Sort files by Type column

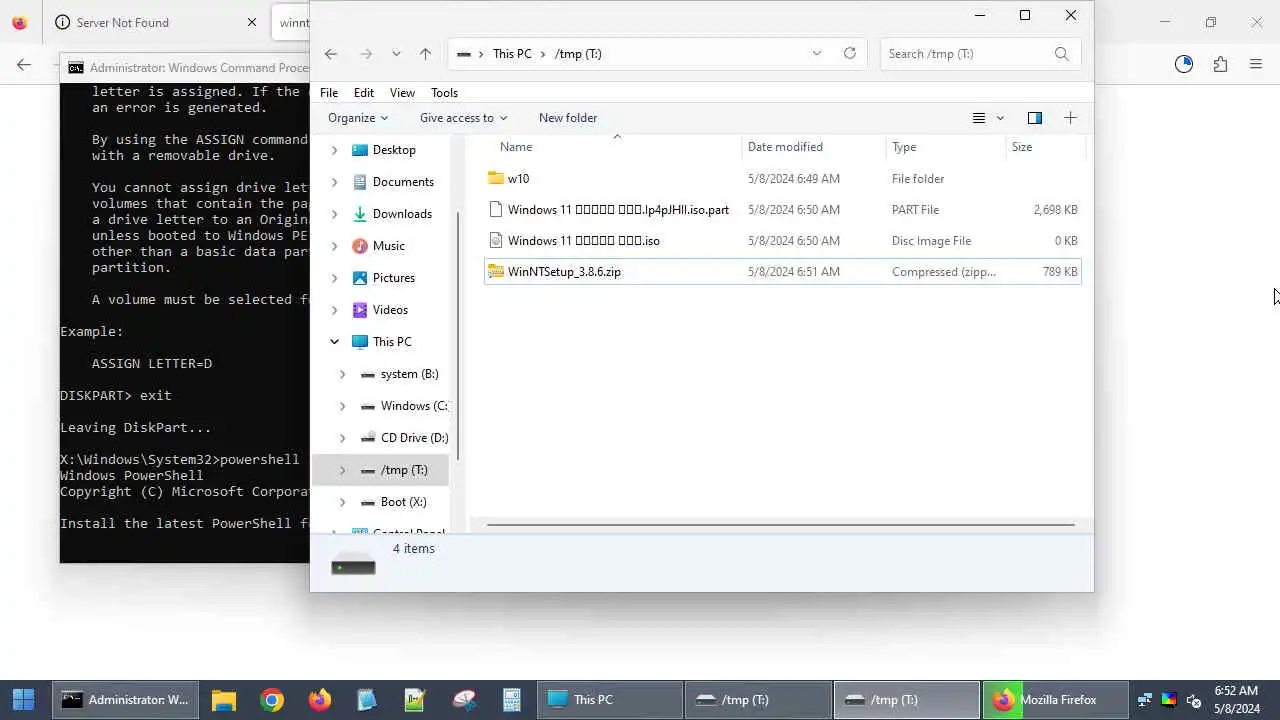point(904,147)
